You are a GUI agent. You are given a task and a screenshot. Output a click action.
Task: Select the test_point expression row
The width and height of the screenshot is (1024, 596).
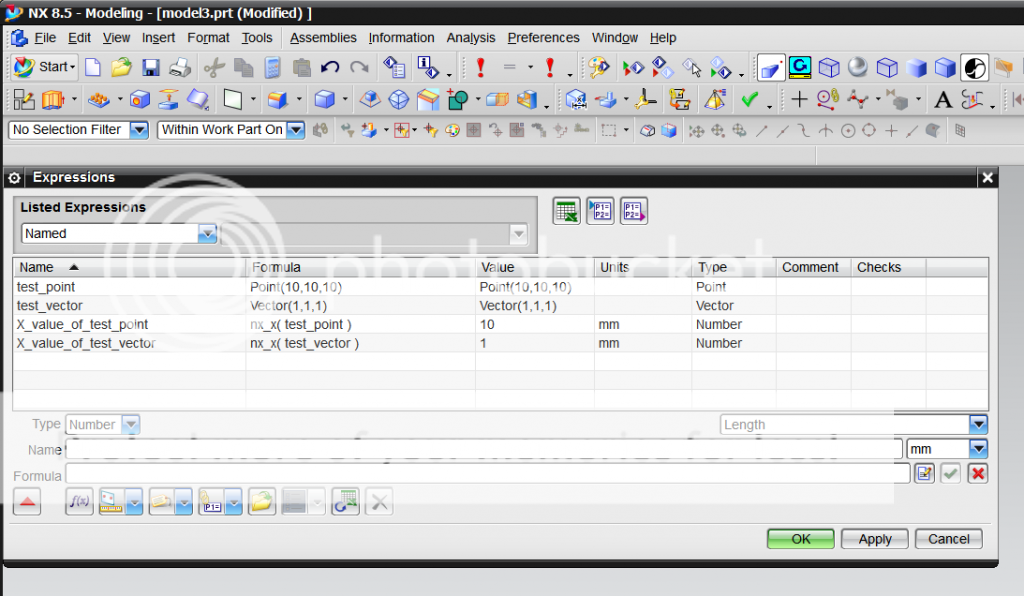(x=500, y=287)
